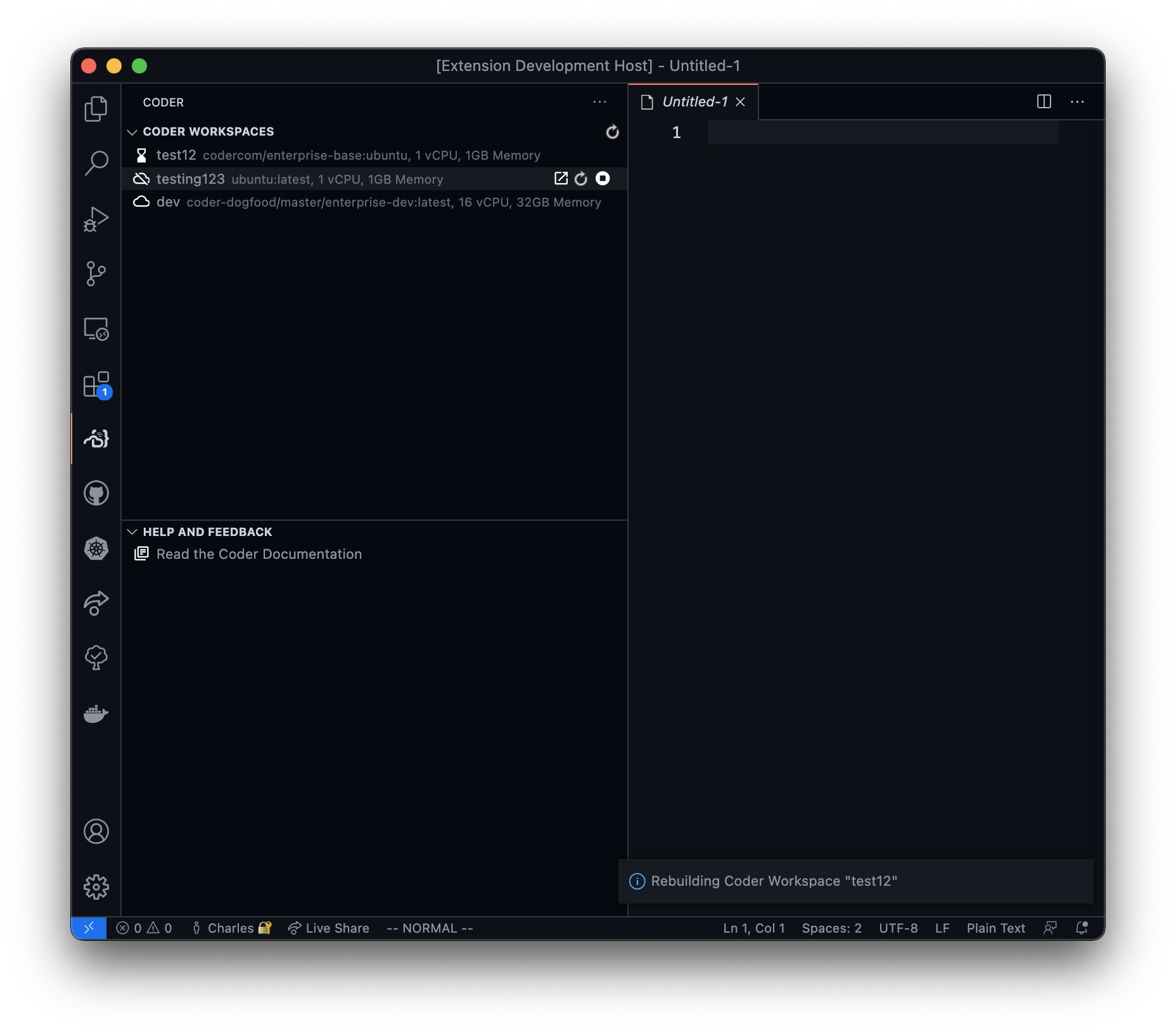Screen dimensions: 1176x1034
Task: Click the line number 1 gutter
Action: (x=676, y=132)
